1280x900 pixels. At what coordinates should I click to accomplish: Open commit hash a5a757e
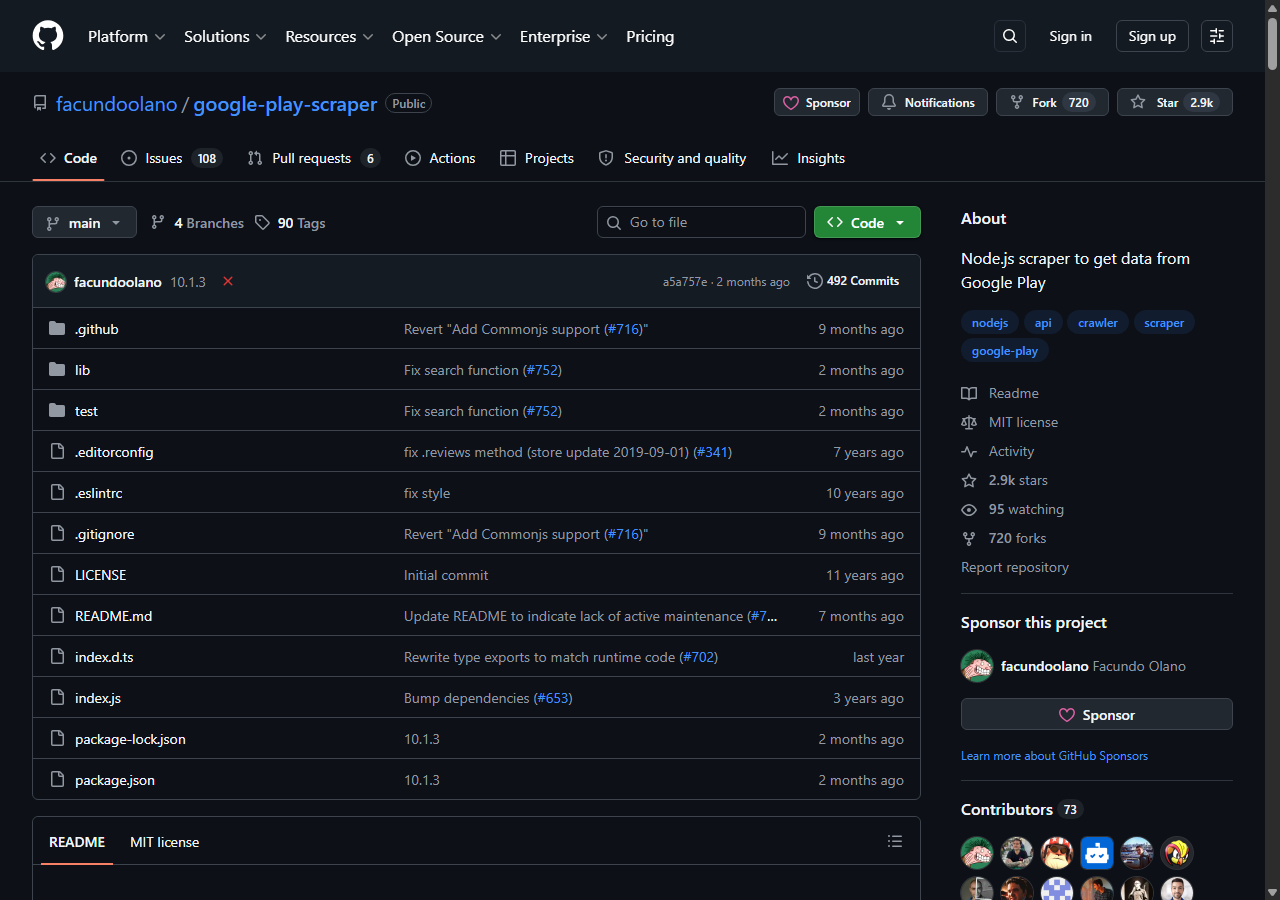[685, 282]
